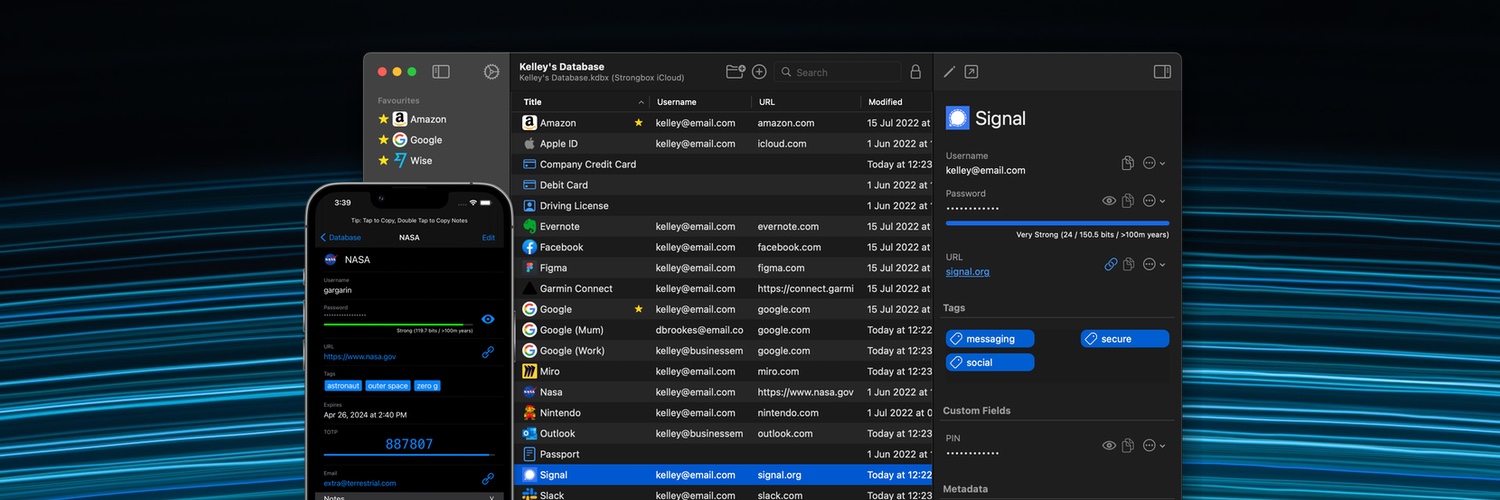This screenshot has width=1500, height=500.
Task: Open https://www.nasa.gov link on phone
Action: pyautogui.click(x=360, y=356)
